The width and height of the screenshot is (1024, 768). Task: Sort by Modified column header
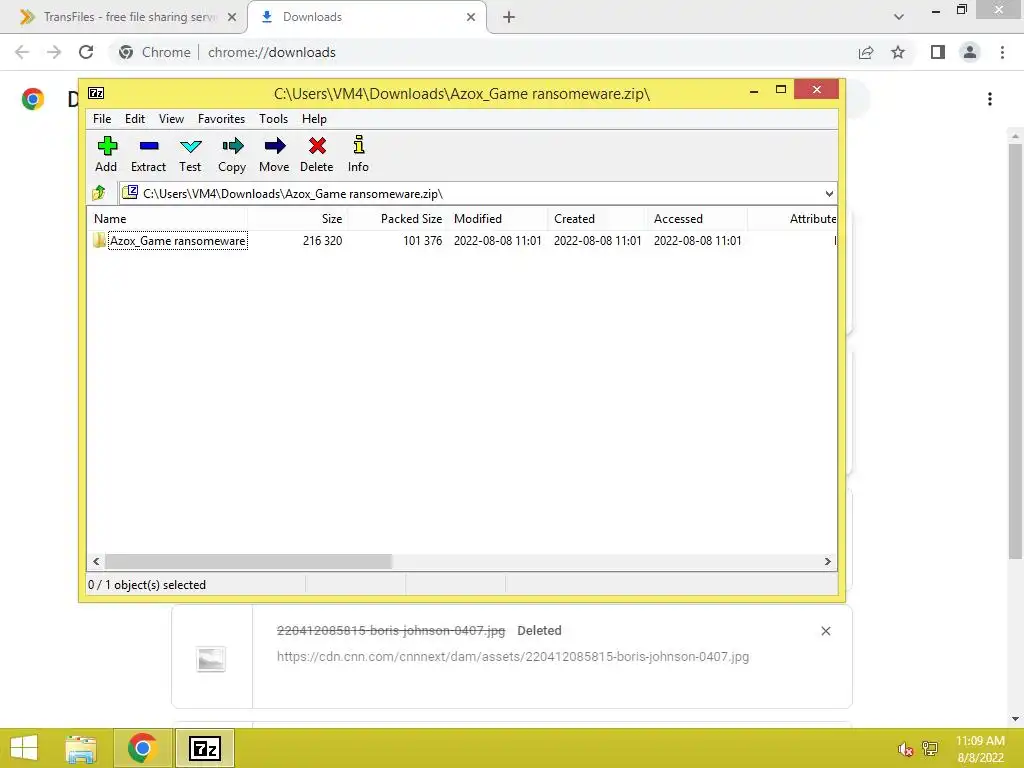pos(498,219)
